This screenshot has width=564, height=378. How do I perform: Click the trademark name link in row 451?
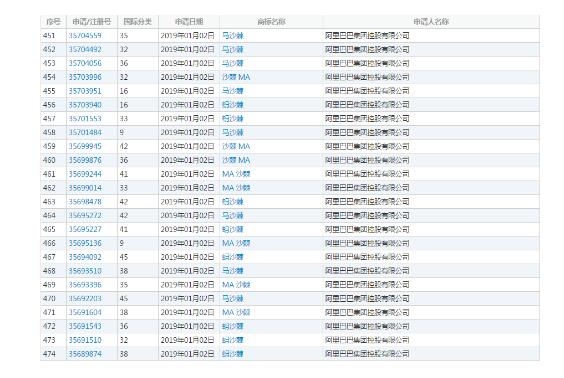tap(232, 36)
